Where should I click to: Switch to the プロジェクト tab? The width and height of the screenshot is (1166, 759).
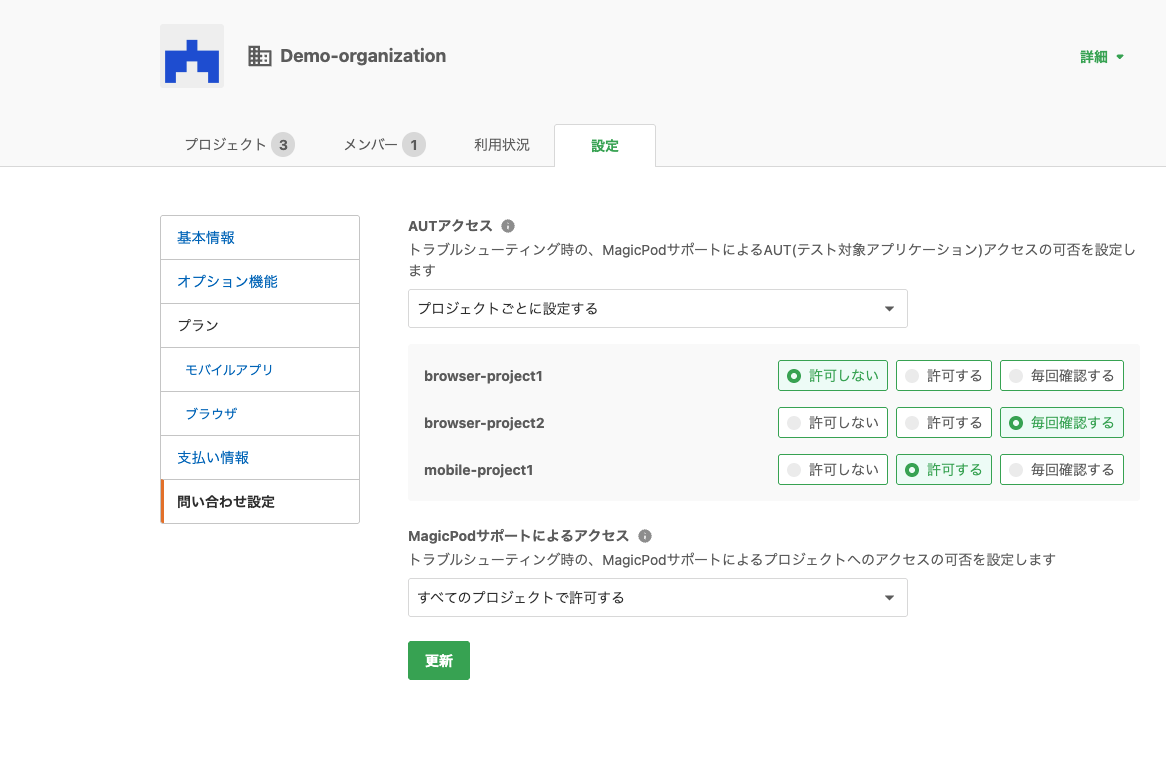[x=239, y=145]
